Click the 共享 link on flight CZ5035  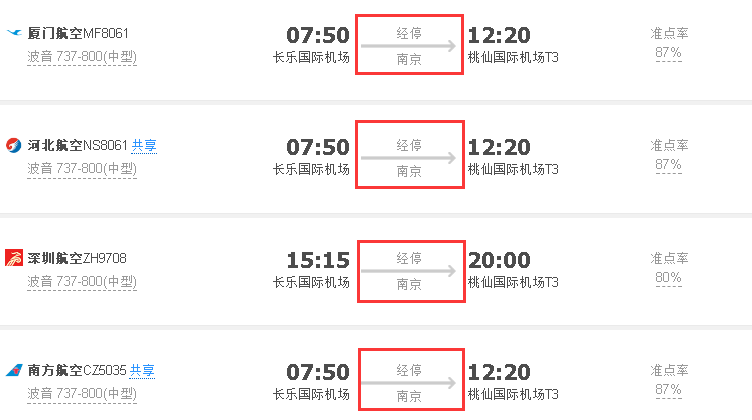point(142,371)
